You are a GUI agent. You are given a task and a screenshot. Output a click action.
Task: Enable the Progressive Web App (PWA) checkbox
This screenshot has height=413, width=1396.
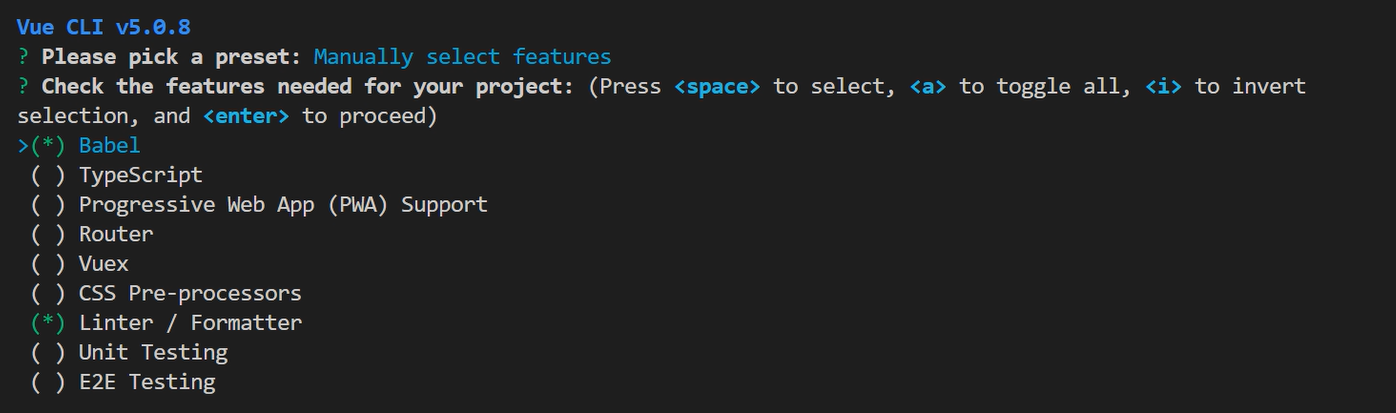pos(48,205)
